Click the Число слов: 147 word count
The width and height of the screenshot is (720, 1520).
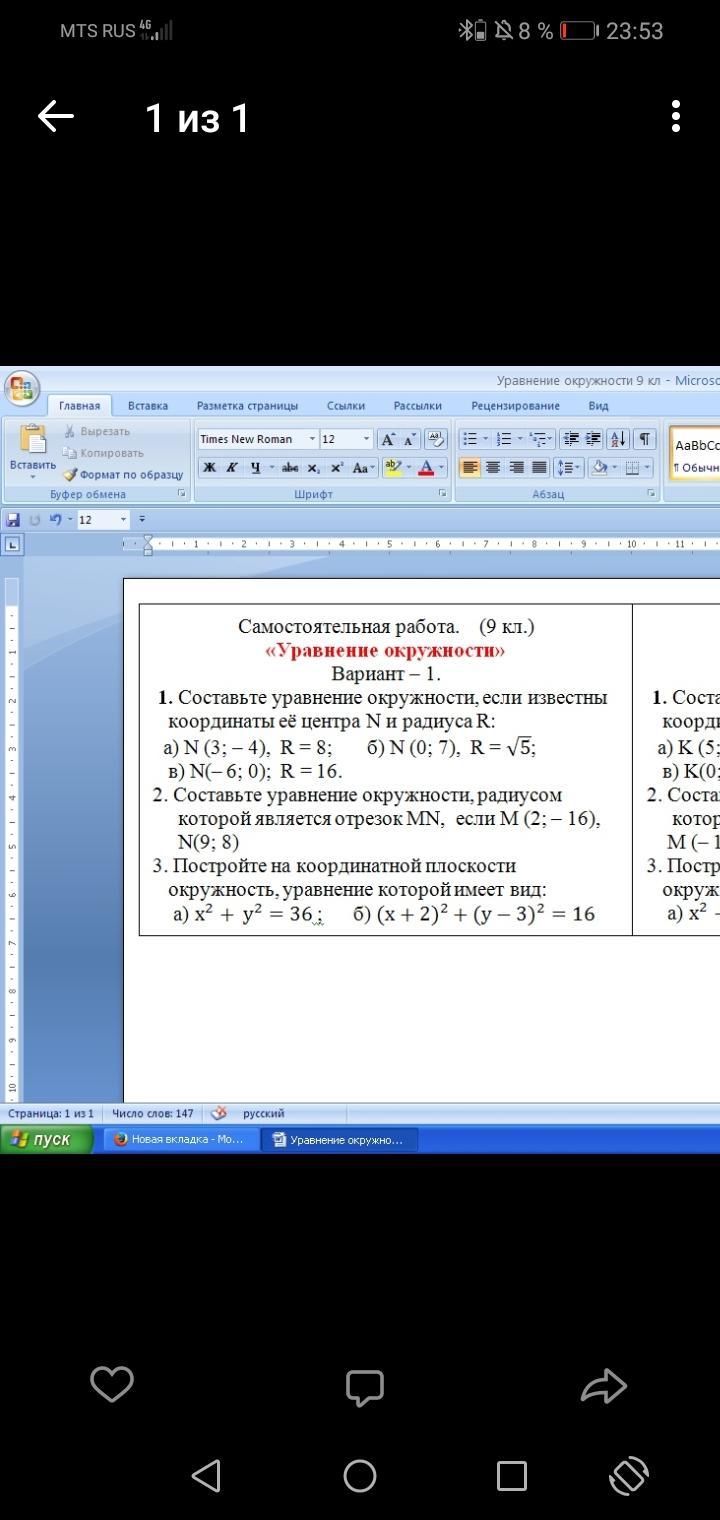click(x=153, y=1113)
